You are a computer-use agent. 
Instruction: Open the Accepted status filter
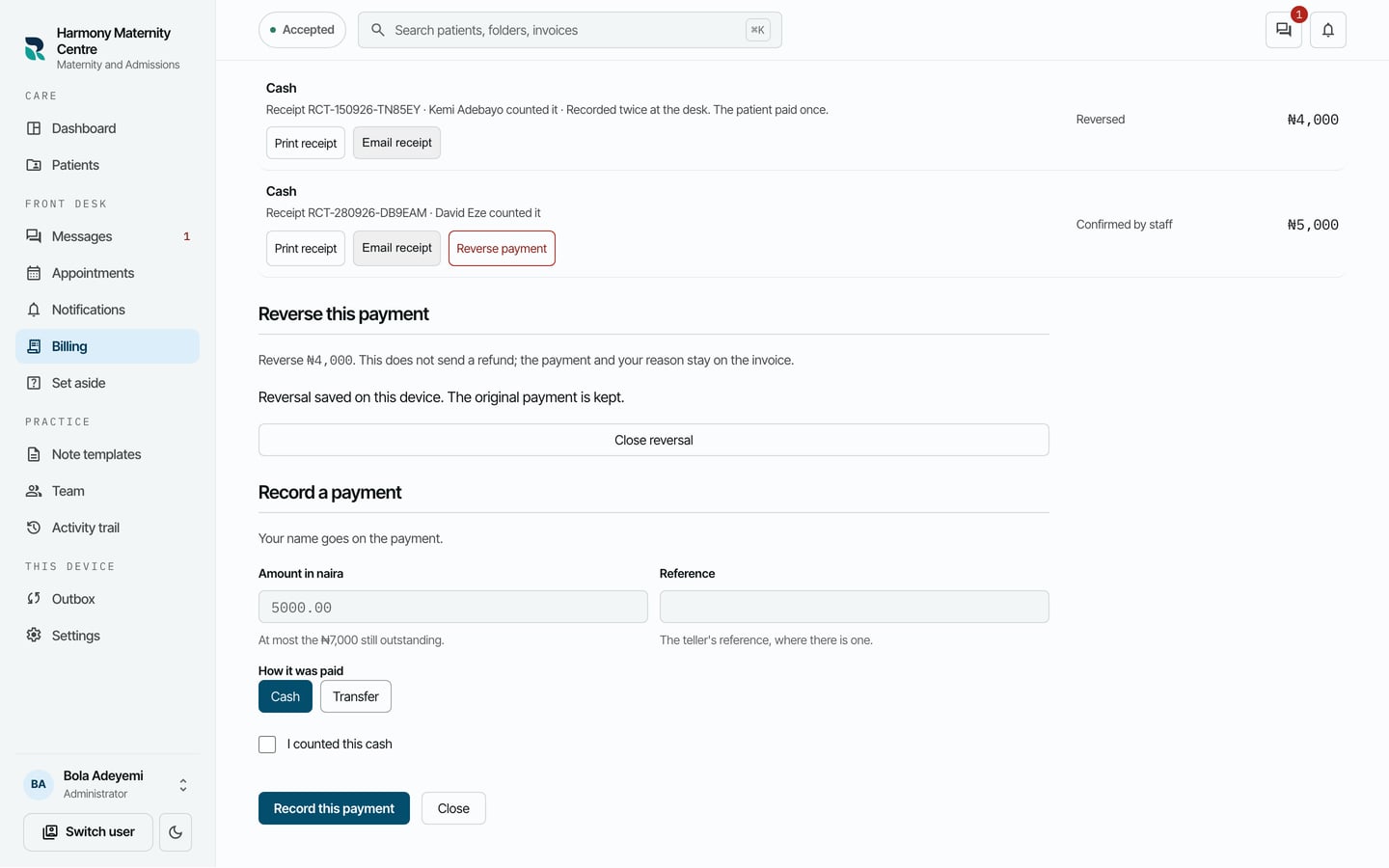[x=302, y=30]
